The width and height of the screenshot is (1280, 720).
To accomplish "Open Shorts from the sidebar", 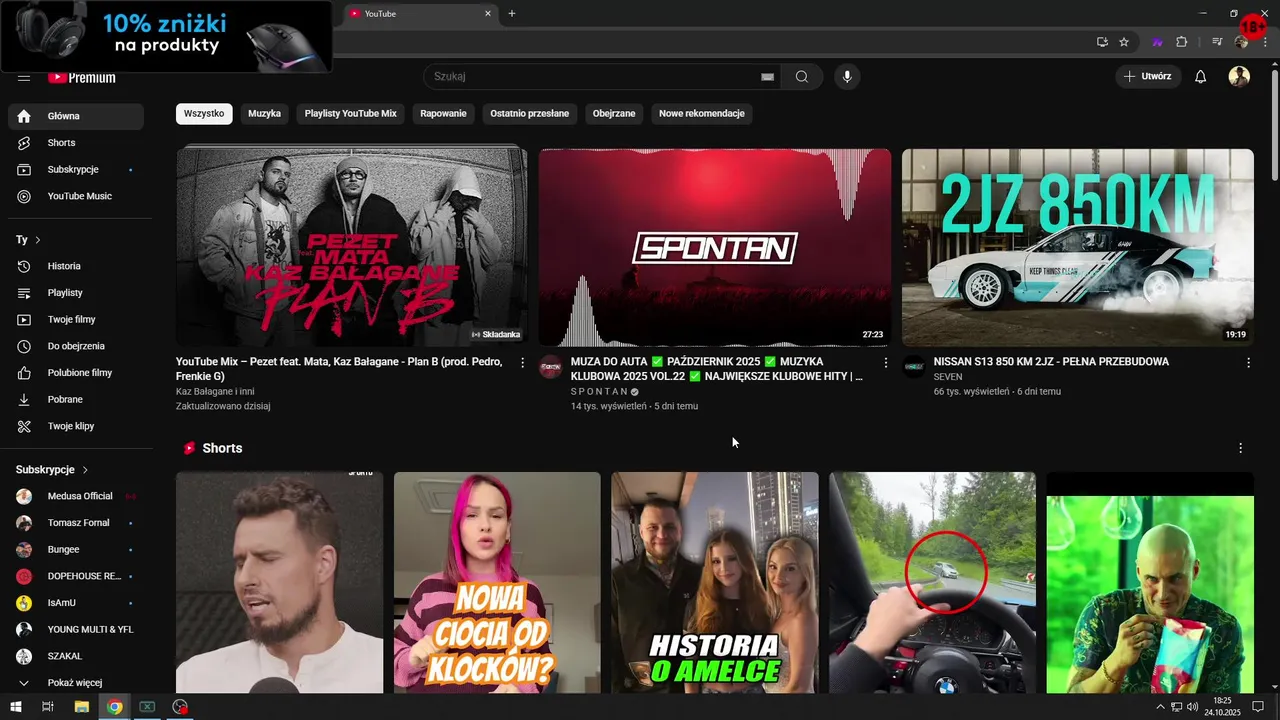I will click(x=76, y=143).
